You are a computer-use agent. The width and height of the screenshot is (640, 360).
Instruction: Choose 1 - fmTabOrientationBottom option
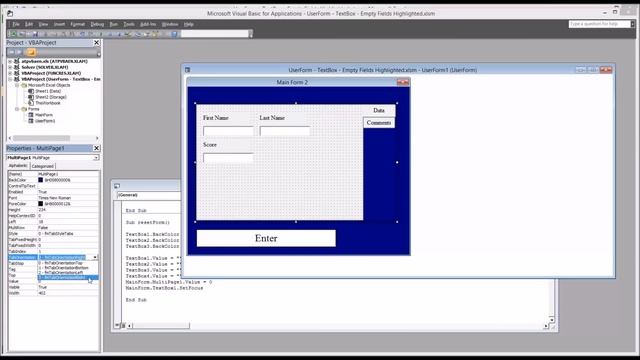tap(68, 268)
